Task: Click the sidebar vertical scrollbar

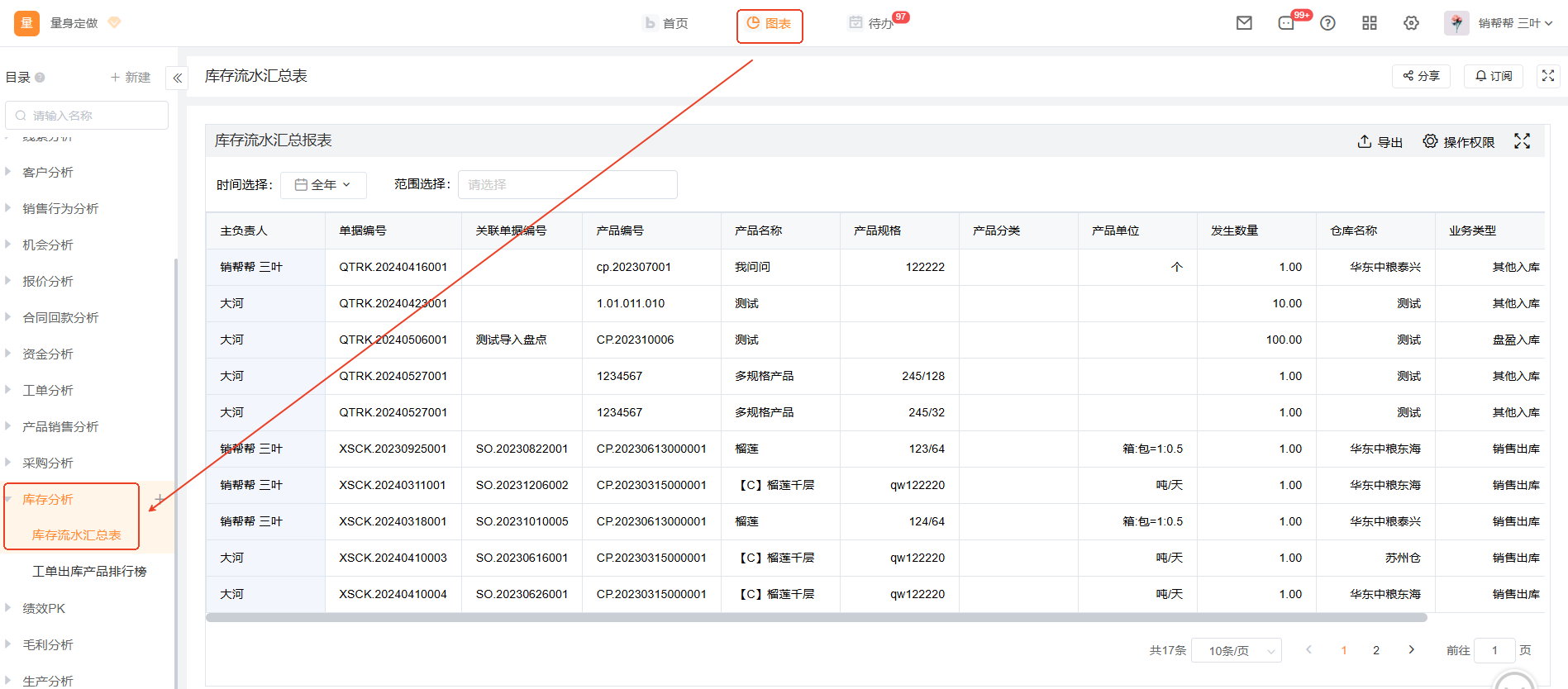Action: coord(175,473)
